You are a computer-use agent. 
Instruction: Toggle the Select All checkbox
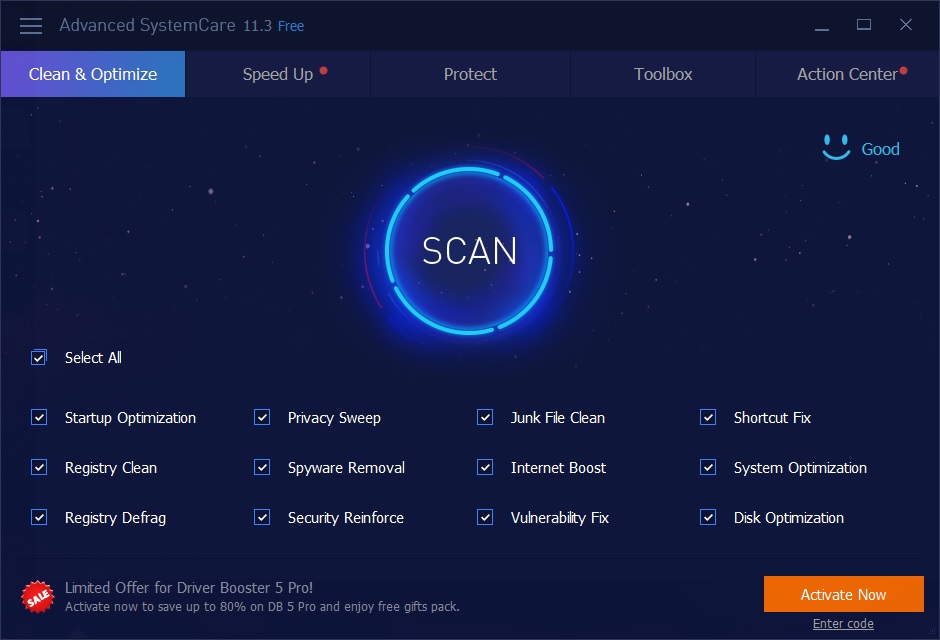[x=38, y=358]
